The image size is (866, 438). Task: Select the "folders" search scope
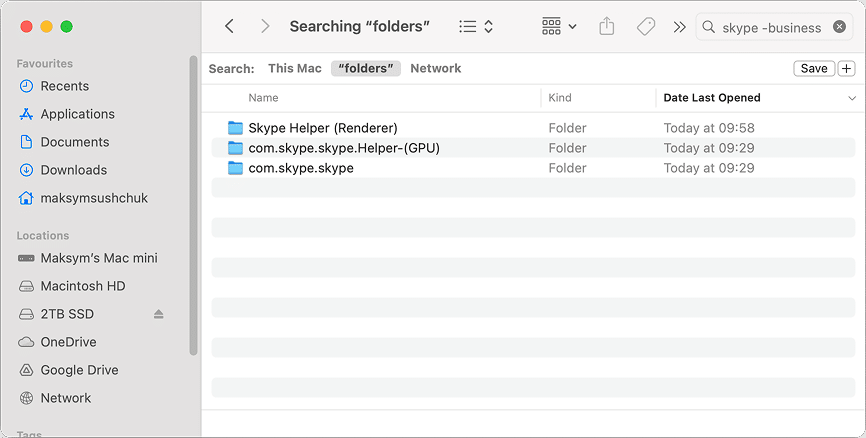[366, 68]
